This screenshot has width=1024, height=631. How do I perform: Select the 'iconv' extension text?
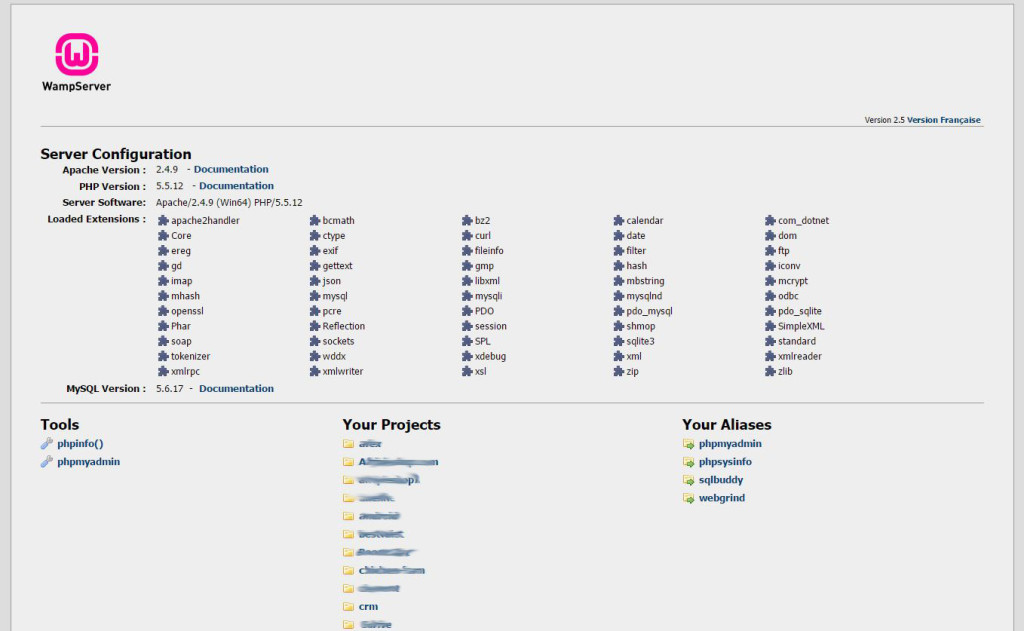click(789, 266)
